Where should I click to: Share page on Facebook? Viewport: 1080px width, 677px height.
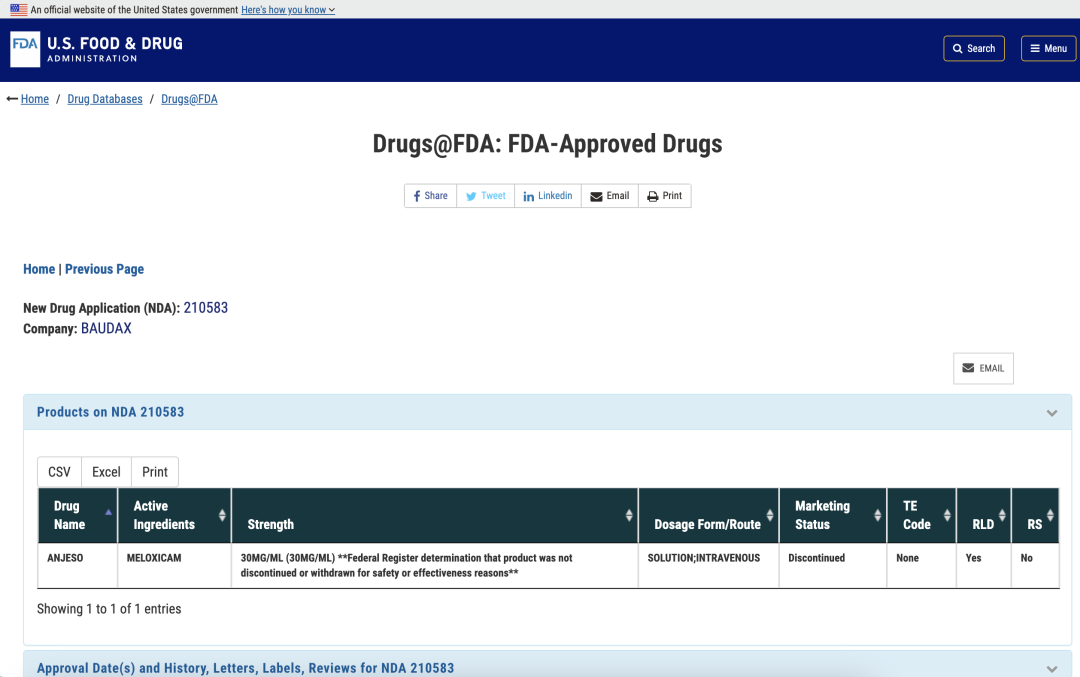click(430, 196)
